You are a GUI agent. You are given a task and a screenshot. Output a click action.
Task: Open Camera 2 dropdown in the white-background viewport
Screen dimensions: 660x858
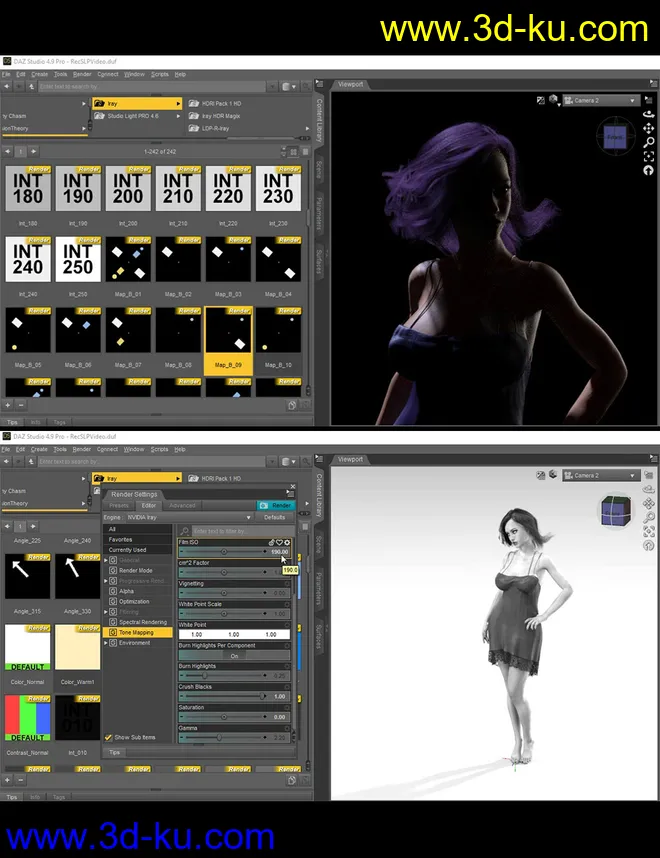(x=600, y=475)
